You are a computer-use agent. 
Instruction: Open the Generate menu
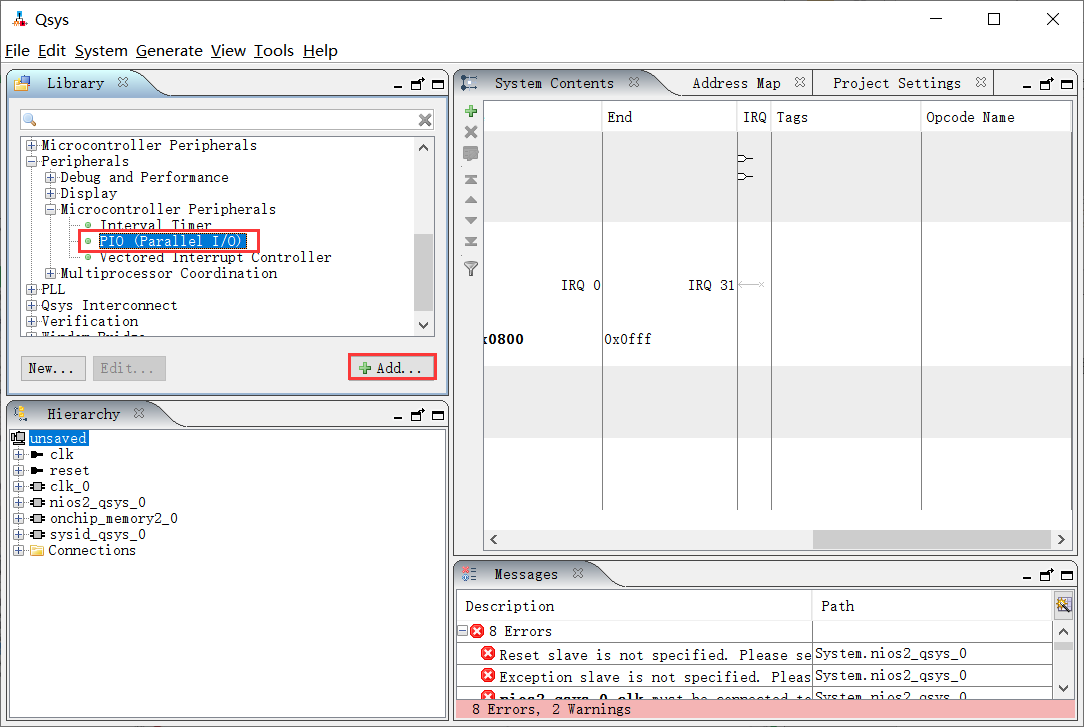coord(169,51)
